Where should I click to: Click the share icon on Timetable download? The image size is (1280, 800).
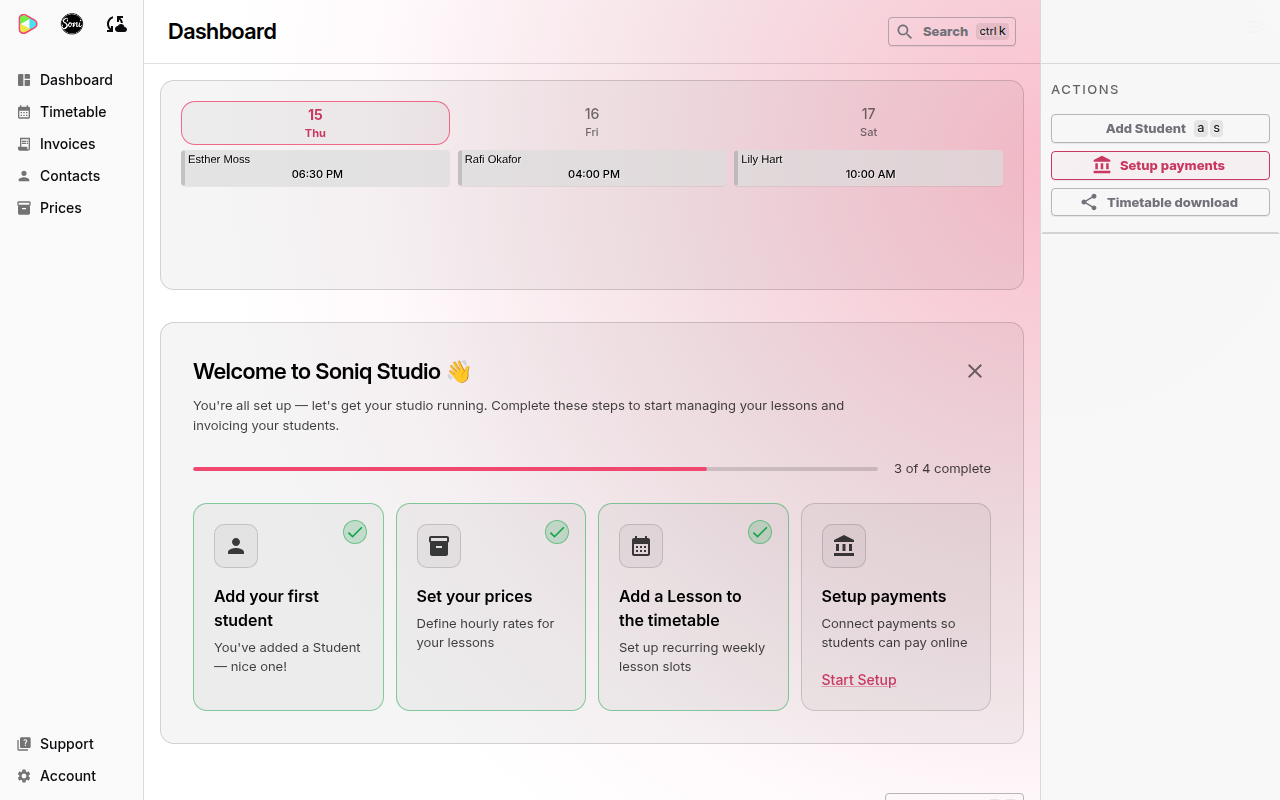[1089, 202]
